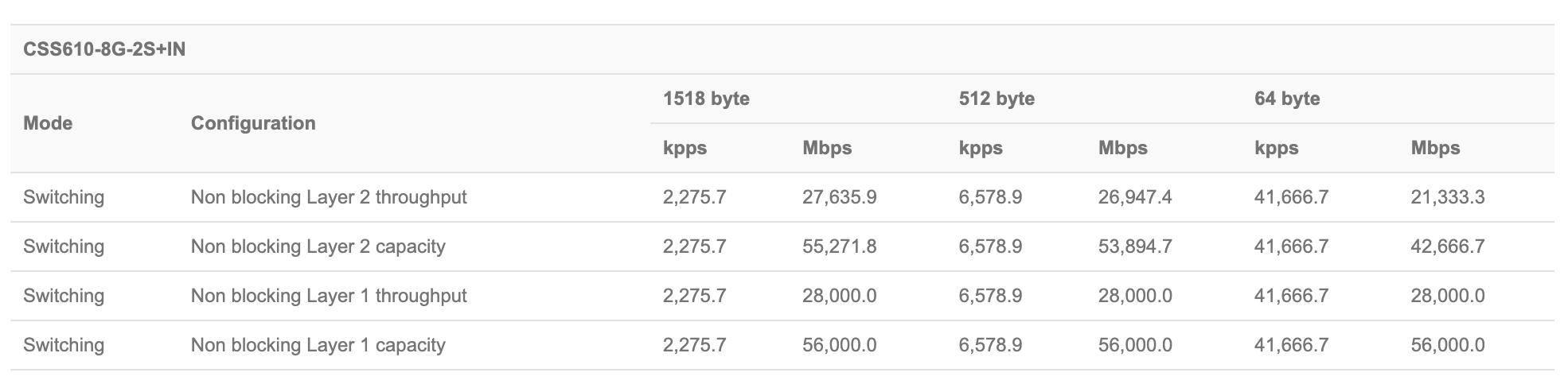Click the Configuration column header

point(253,123)
